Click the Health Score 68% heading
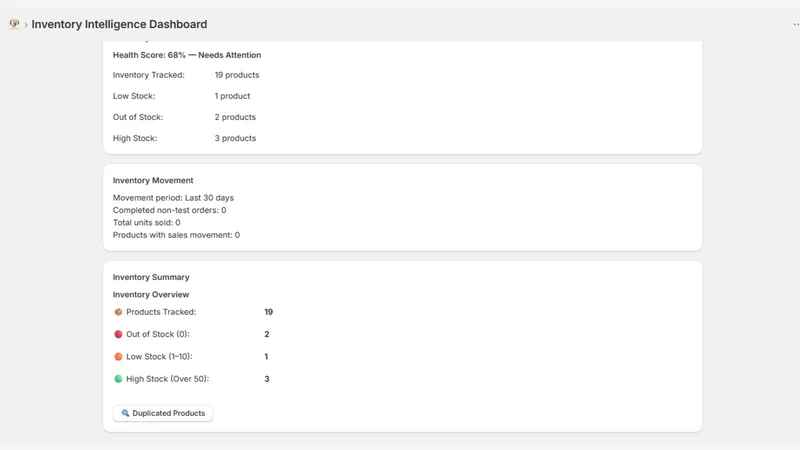The image size is (800, 450). click(187, 55)
